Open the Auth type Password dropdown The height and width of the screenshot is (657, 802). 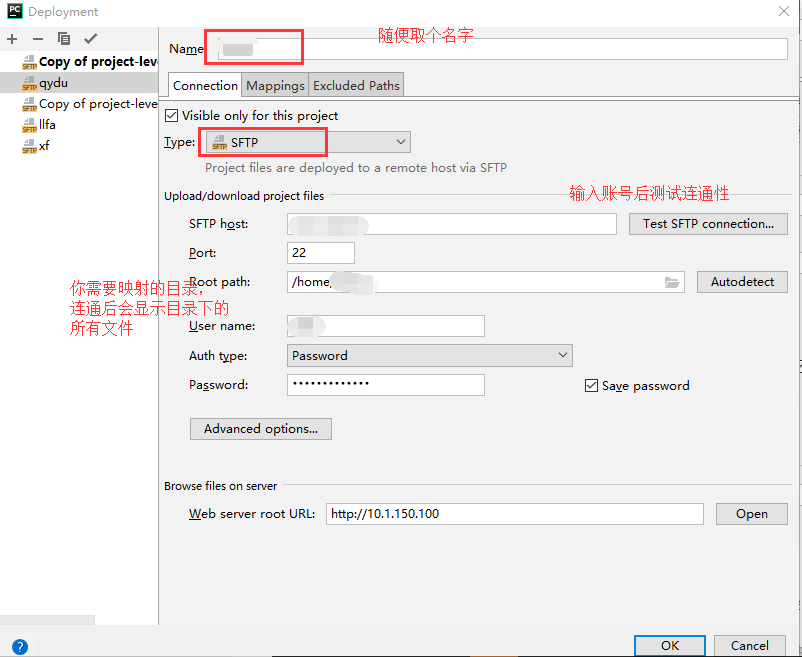coord(430,355)
